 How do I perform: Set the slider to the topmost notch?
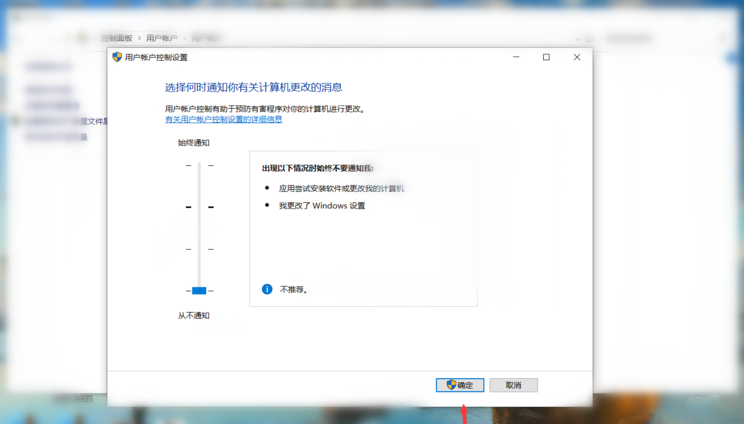(199, 165)
